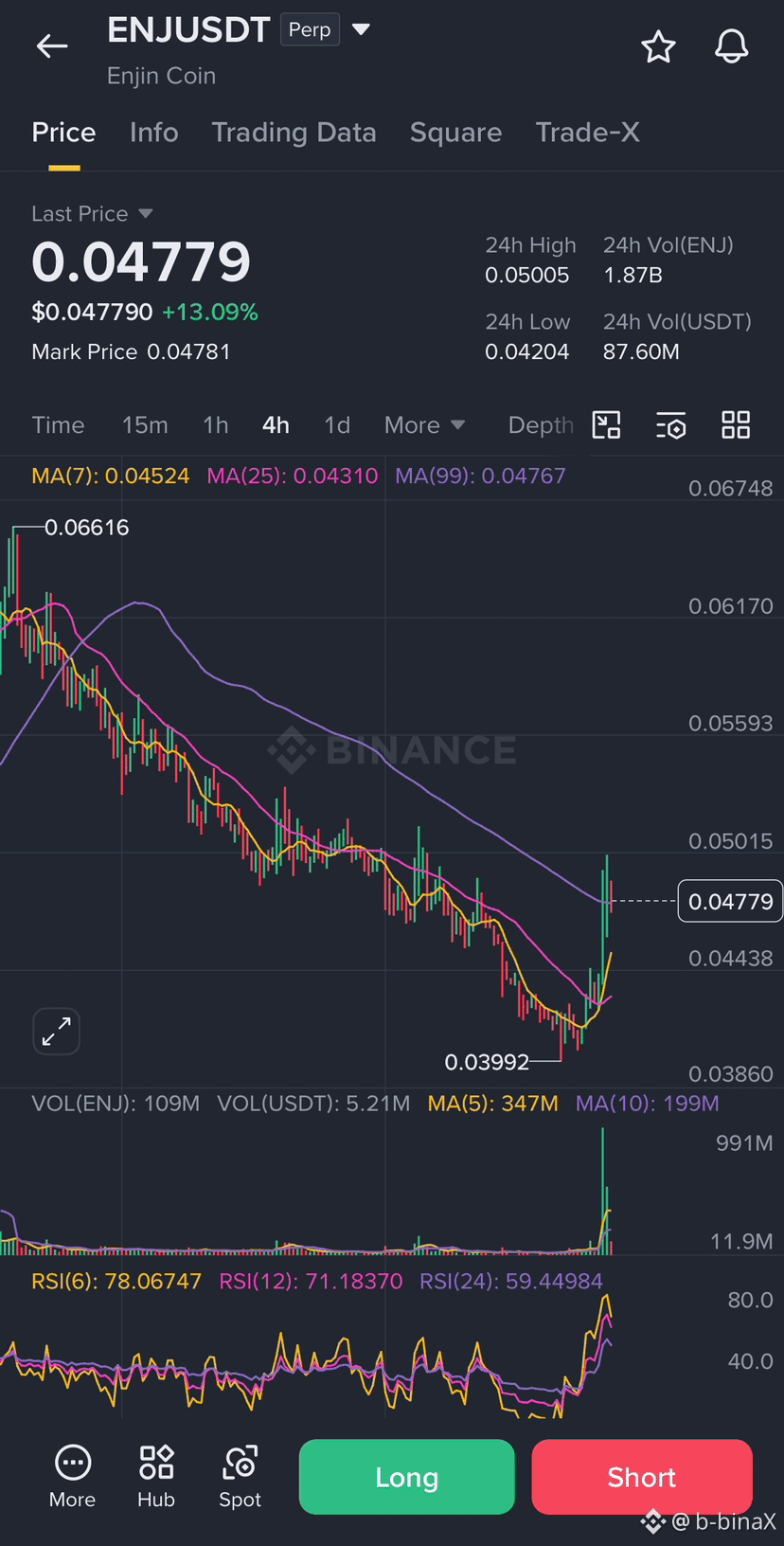Tap the 0.06616 high marker on chart
784x1546 pixels.
[x=86, y=528]
